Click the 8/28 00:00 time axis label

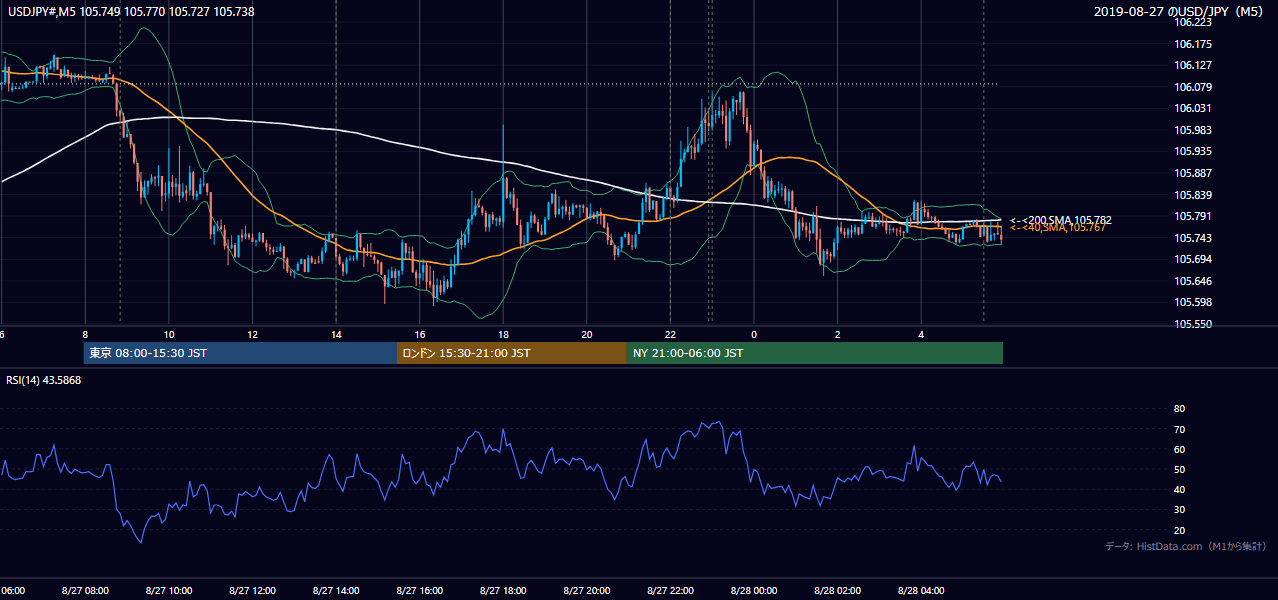click(x=754, y=591)
